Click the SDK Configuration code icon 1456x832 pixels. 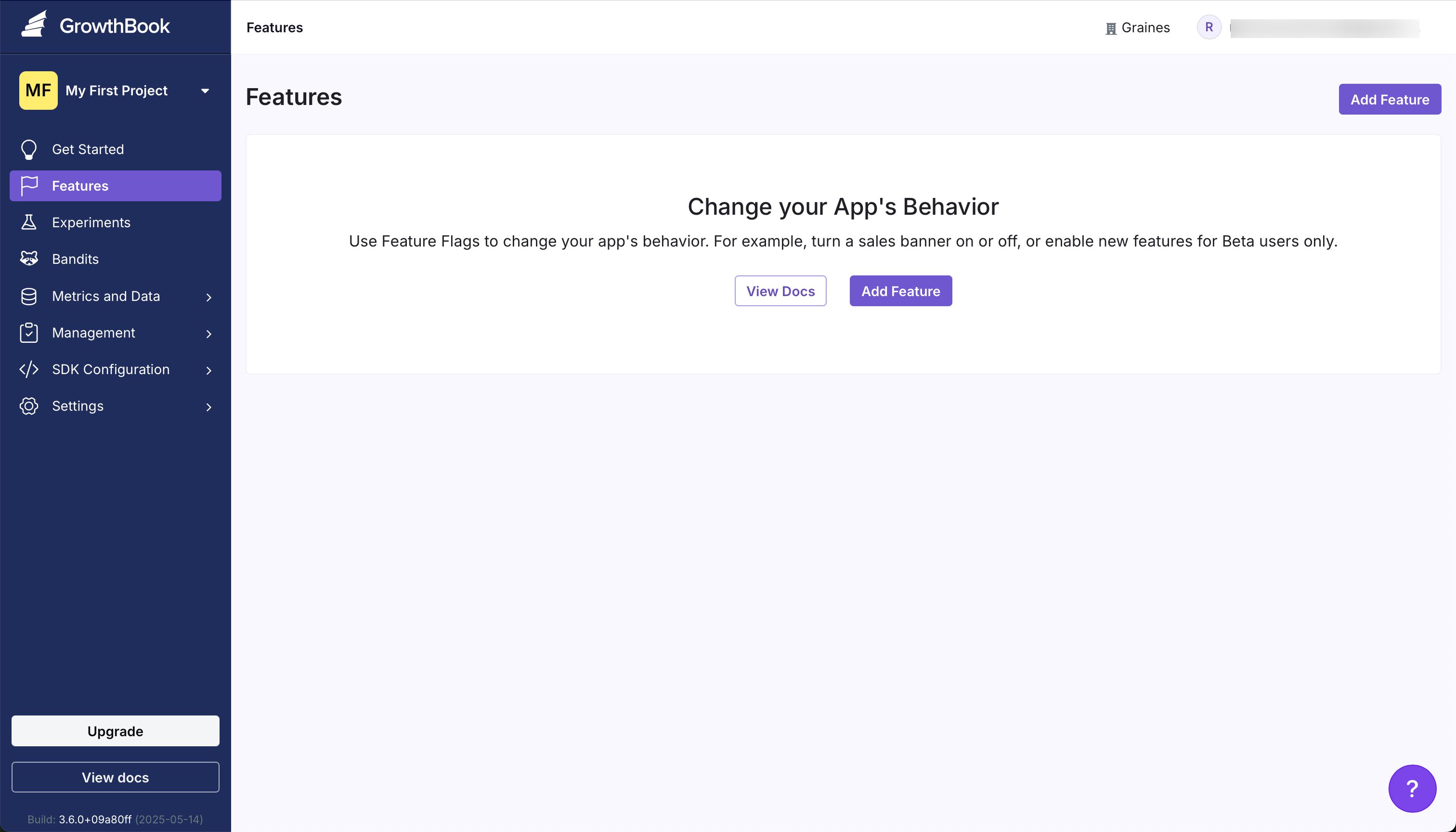[28, 369]
